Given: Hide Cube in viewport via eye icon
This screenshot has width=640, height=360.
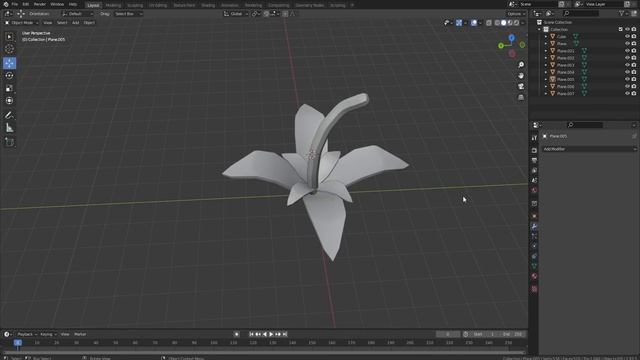Looking at the screenshot, I should 627,36.
